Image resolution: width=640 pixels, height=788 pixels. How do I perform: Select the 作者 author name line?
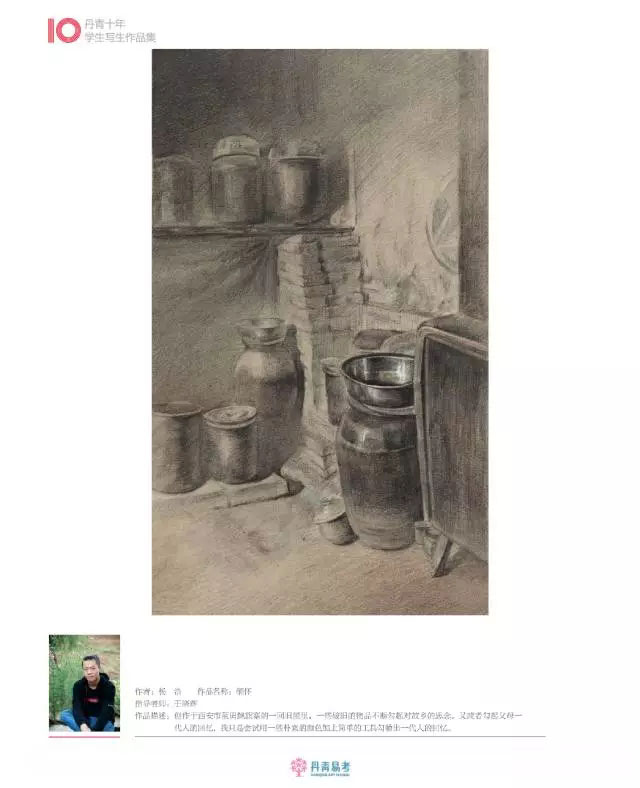[158, 692]
